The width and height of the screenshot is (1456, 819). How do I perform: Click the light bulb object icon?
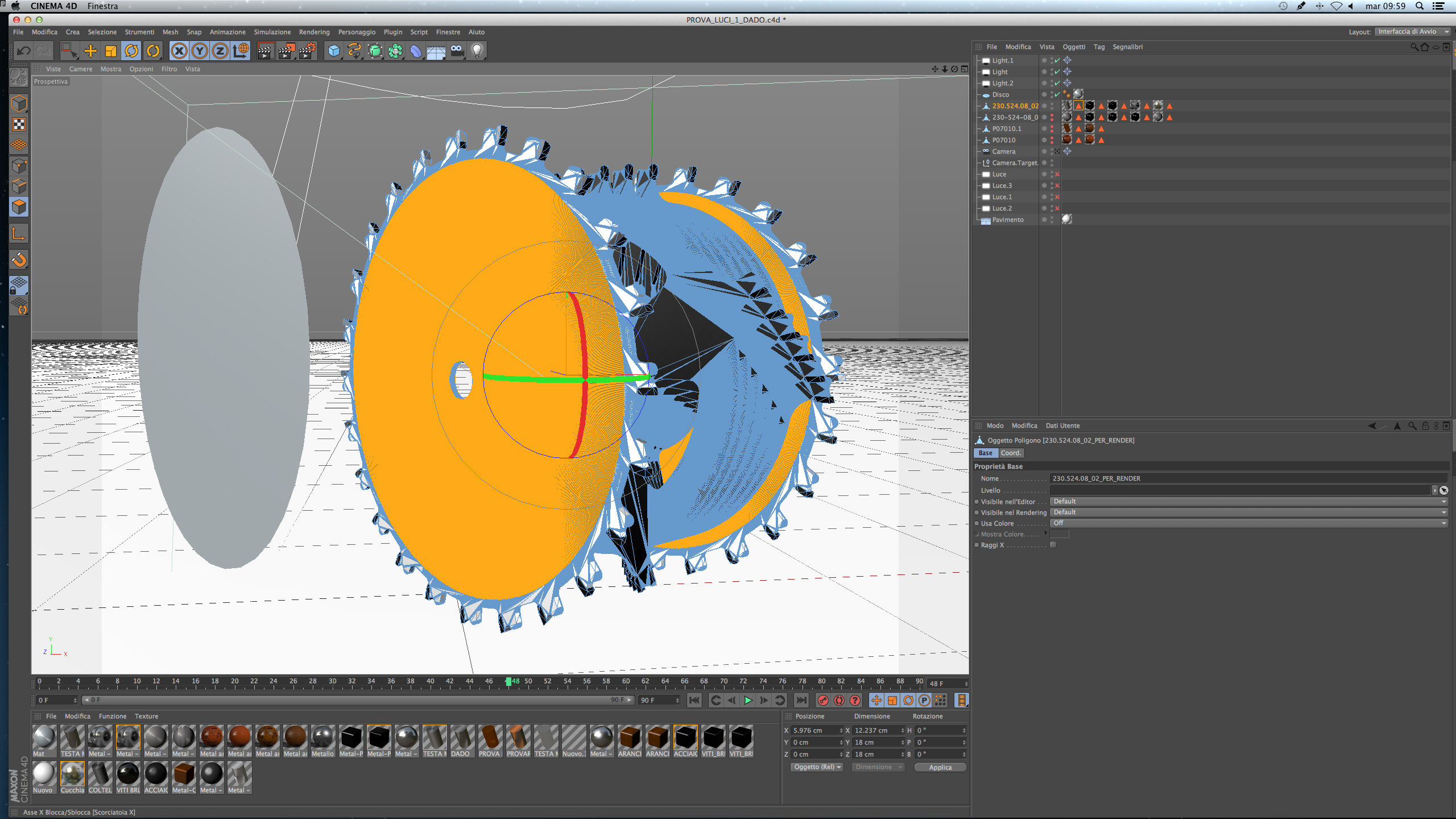pyautogui.click(x=477, y=51)
